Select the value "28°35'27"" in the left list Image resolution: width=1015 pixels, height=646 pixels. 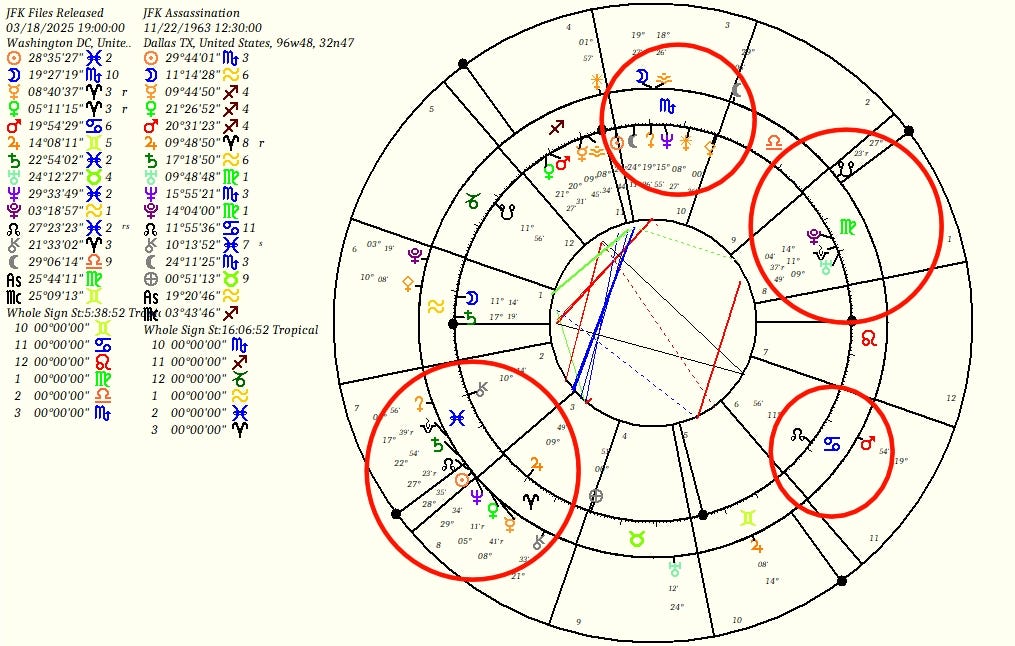click(56, 58)
